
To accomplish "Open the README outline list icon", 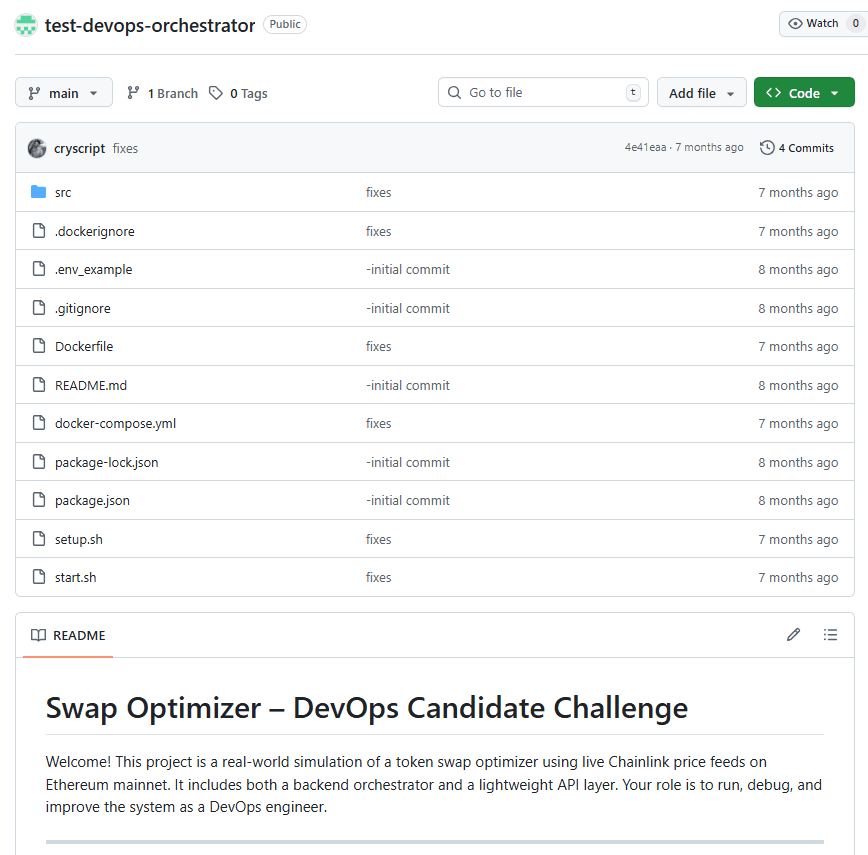I will pyautogui.click(x=831, y=635).
